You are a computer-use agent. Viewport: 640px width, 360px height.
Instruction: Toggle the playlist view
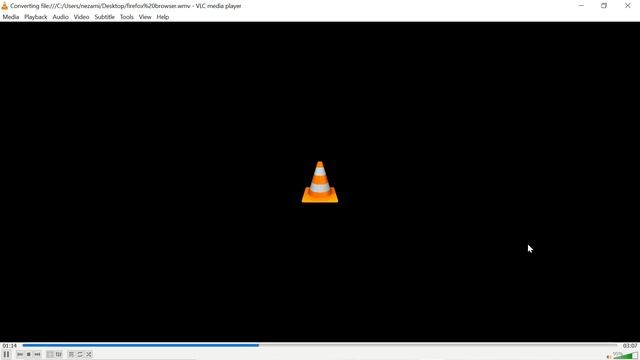coord(71,354)
